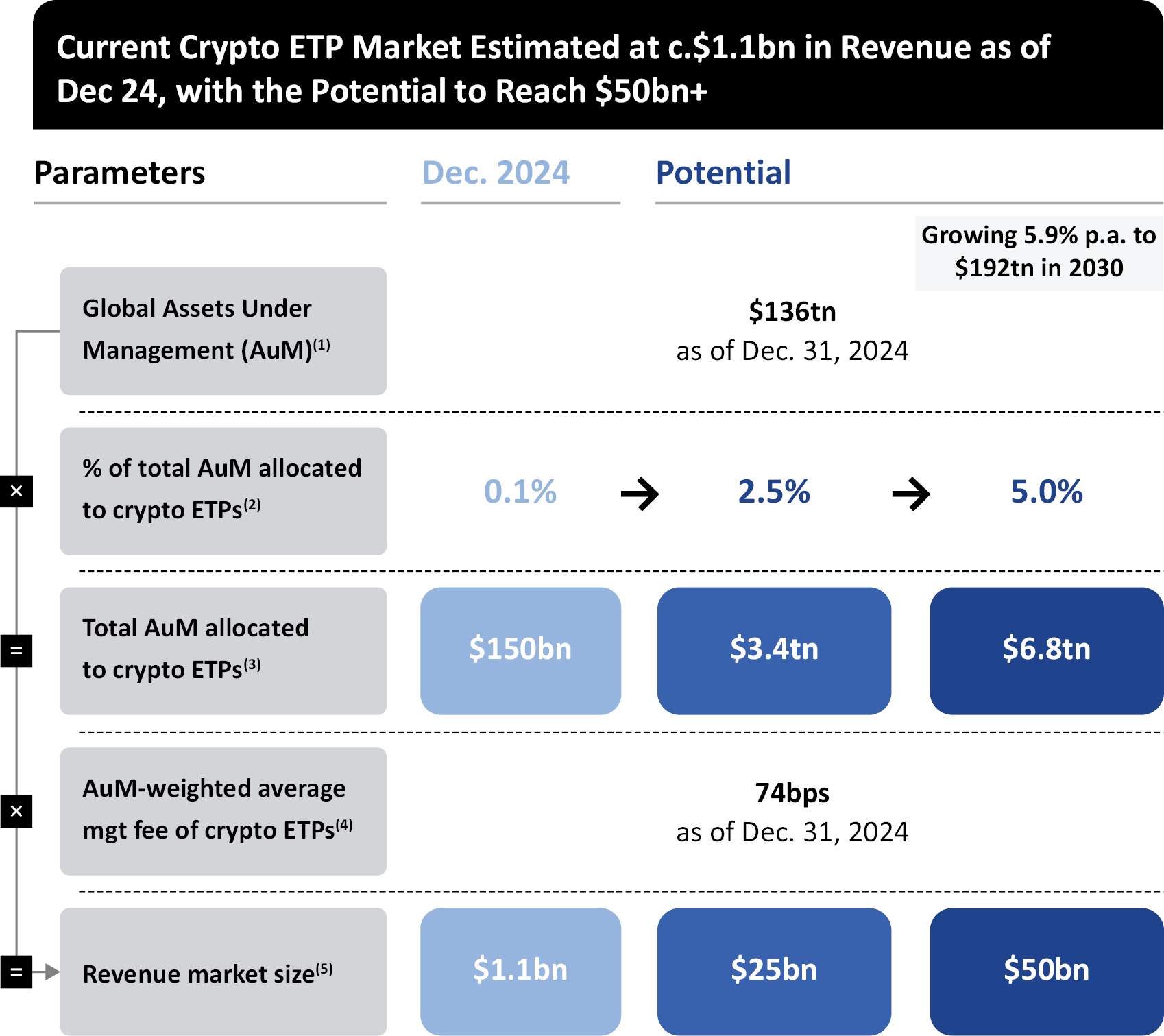Click the 74bps value text
This screenshot has width=1164, height=1036.
(x=792, y=793)
